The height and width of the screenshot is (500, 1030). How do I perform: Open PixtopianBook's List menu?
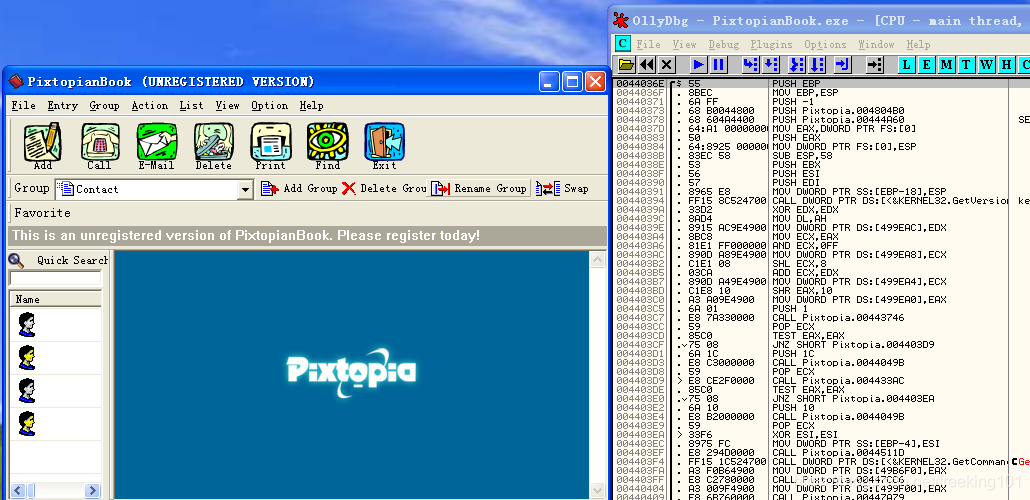click(x=191, y=105)
